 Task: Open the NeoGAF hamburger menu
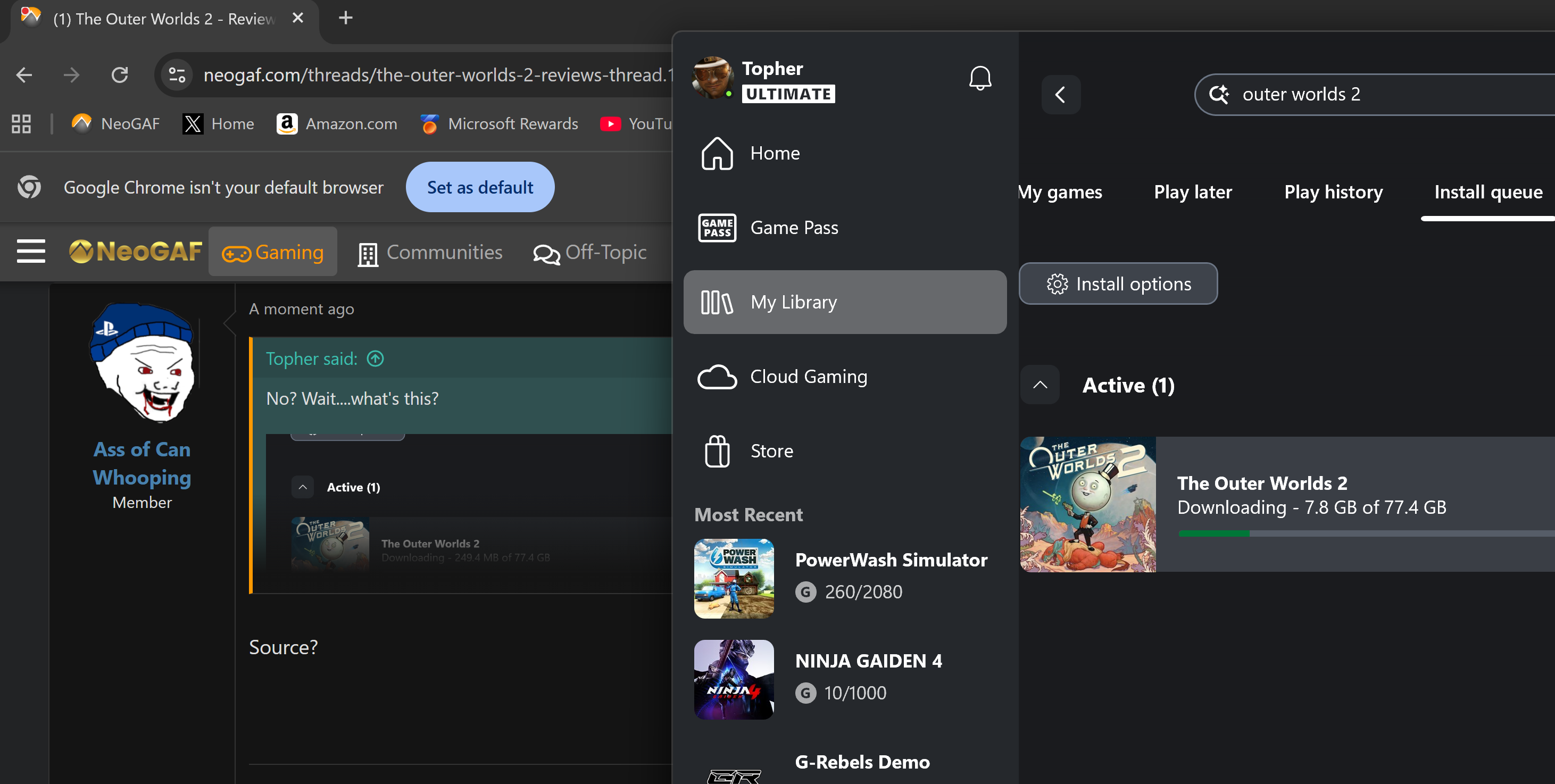[31, 251]
